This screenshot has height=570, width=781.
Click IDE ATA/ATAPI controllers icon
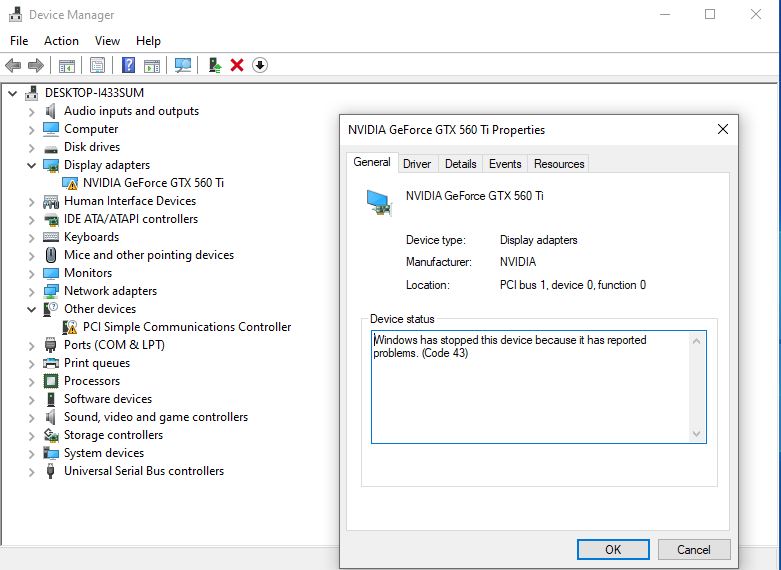click(51, 219)
